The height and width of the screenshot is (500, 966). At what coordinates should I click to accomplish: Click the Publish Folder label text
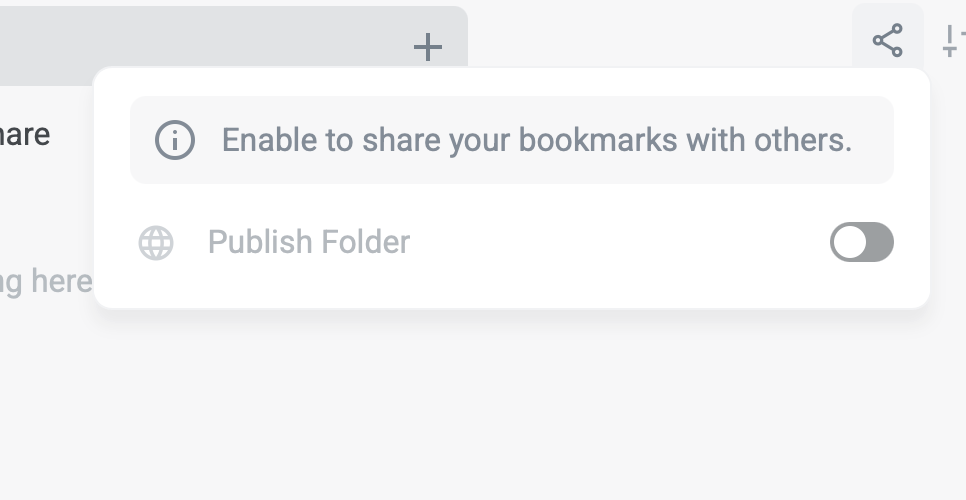[308, 242]
